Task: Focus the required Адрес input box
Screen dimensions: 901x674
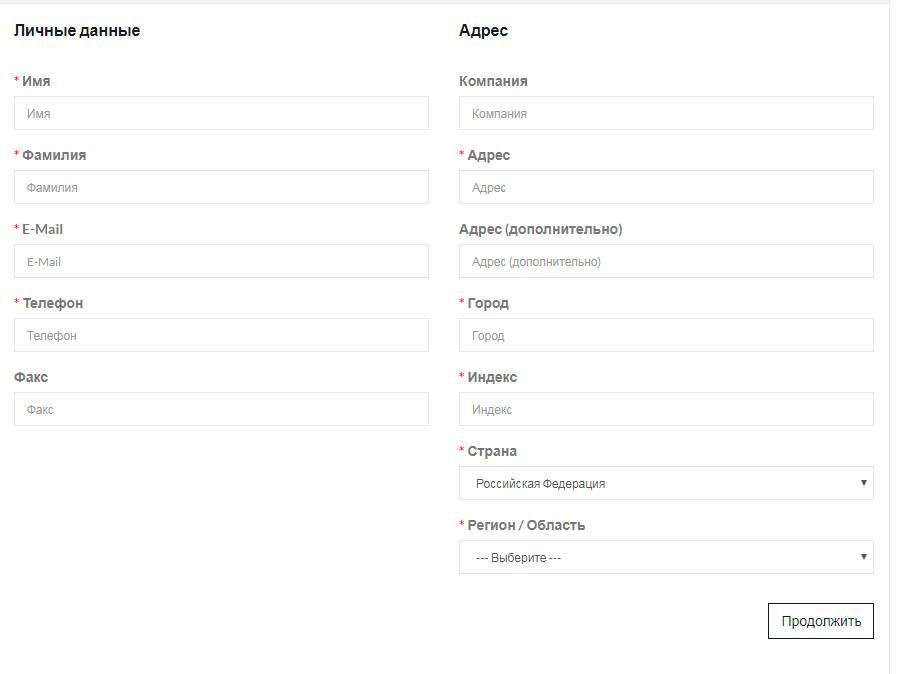Action: coord(666,187)
